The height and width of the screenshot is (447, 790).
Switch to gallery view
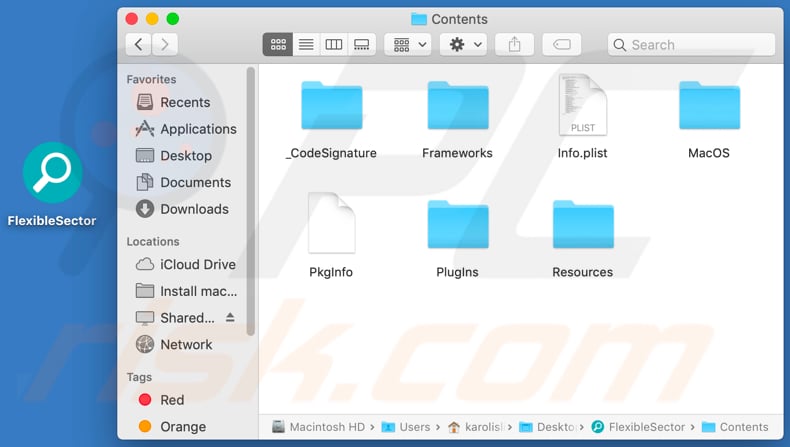tap(361, 45)
